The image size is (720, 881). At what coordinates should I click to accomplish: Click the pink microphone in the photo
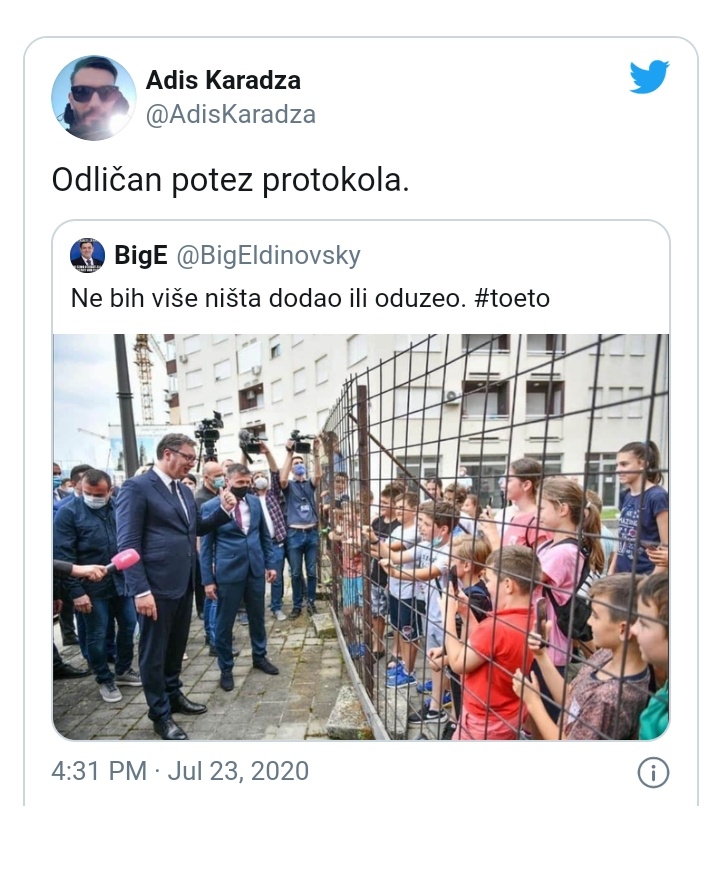pyautogui.click(x=123, y=560)
